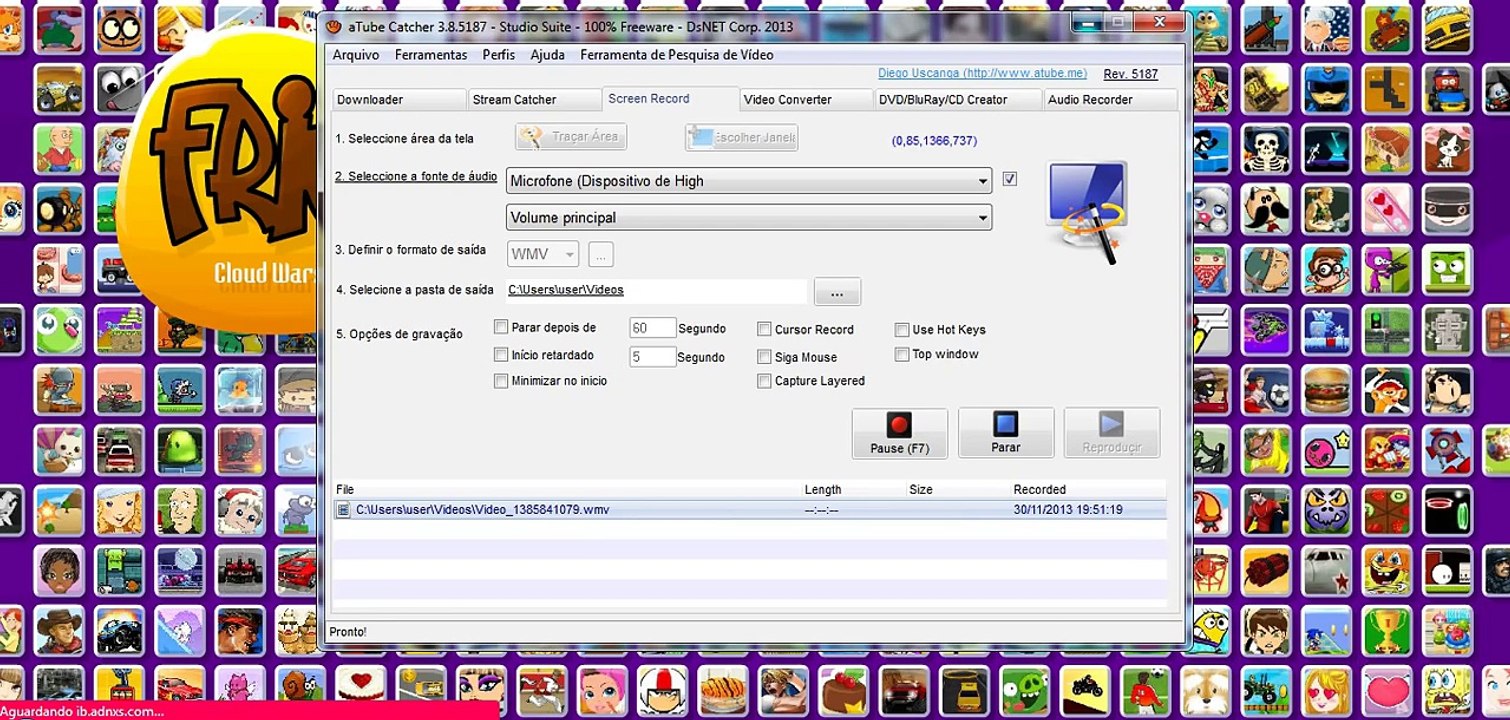Open the sheep with Santa hat game
Viewport: 1510px width, 720px height.
(241, 510)
